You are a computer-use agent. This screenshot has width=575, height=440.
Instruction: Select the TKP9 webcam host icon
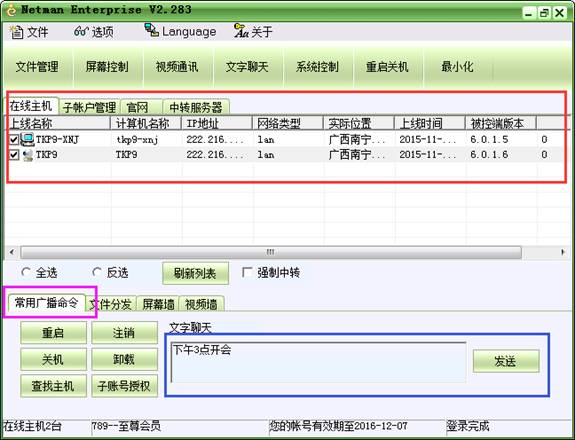coord(28,155)
